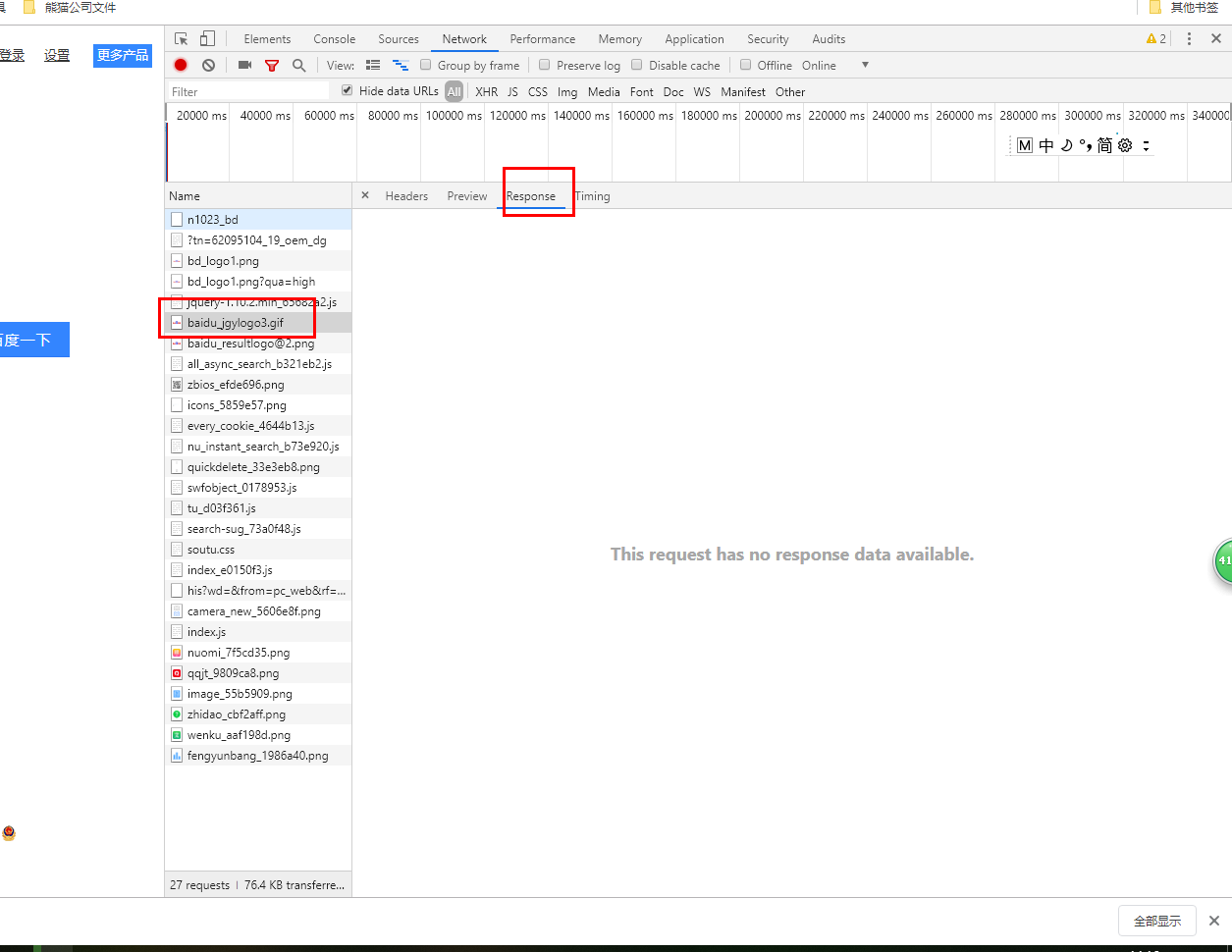Toggle the device emulation icon

coord(205,36)
